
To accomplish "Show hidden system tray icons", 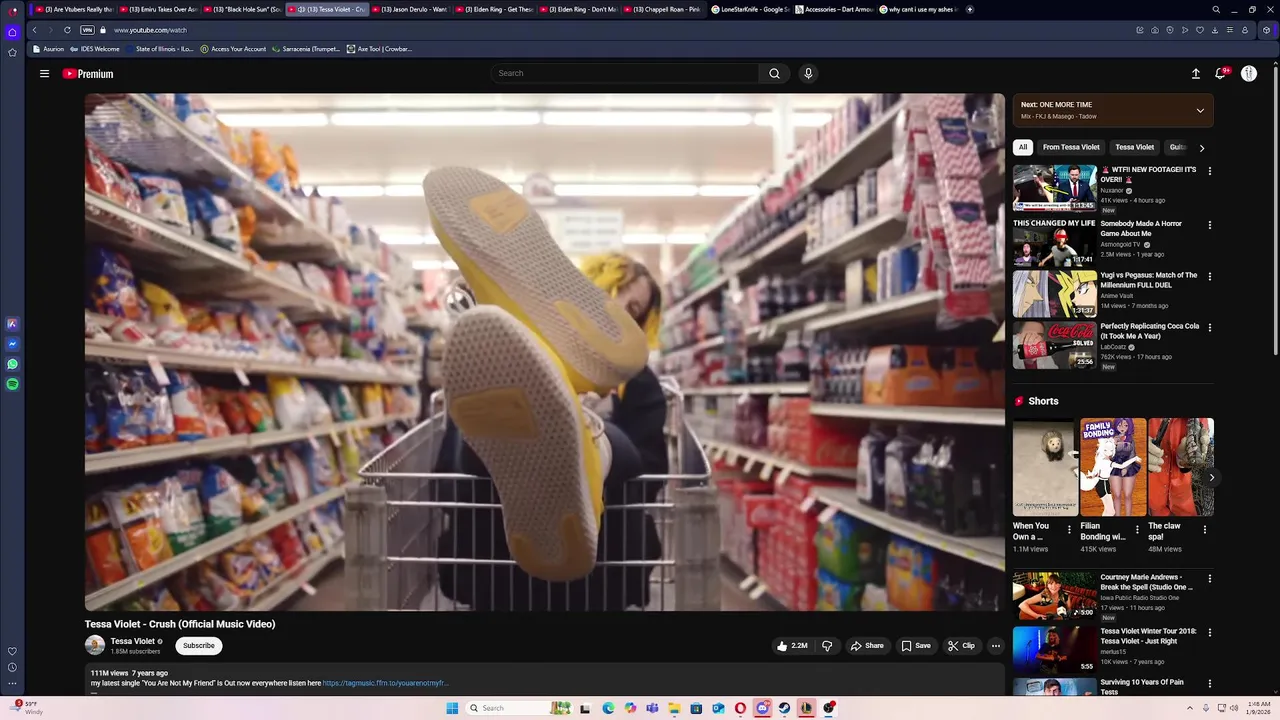I will click(x=1188, y=708).
